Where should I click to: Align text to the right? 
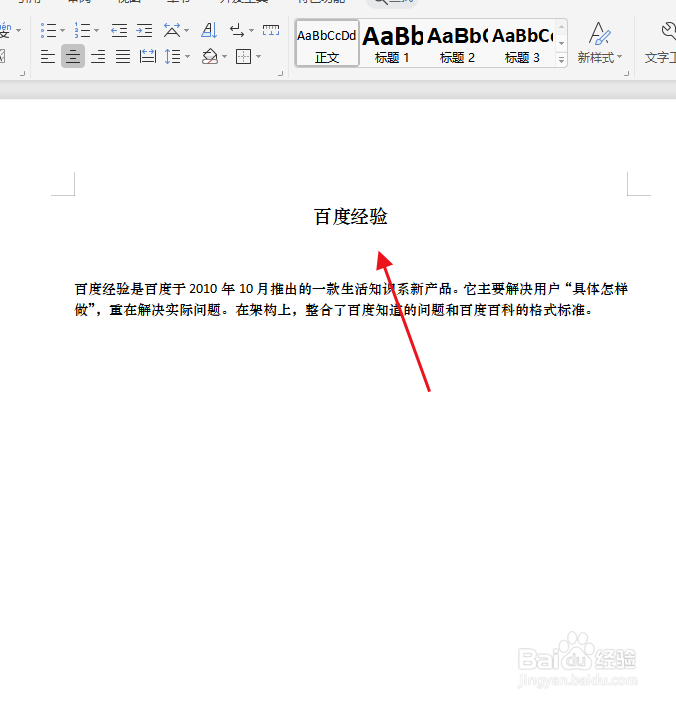(98, 57)
